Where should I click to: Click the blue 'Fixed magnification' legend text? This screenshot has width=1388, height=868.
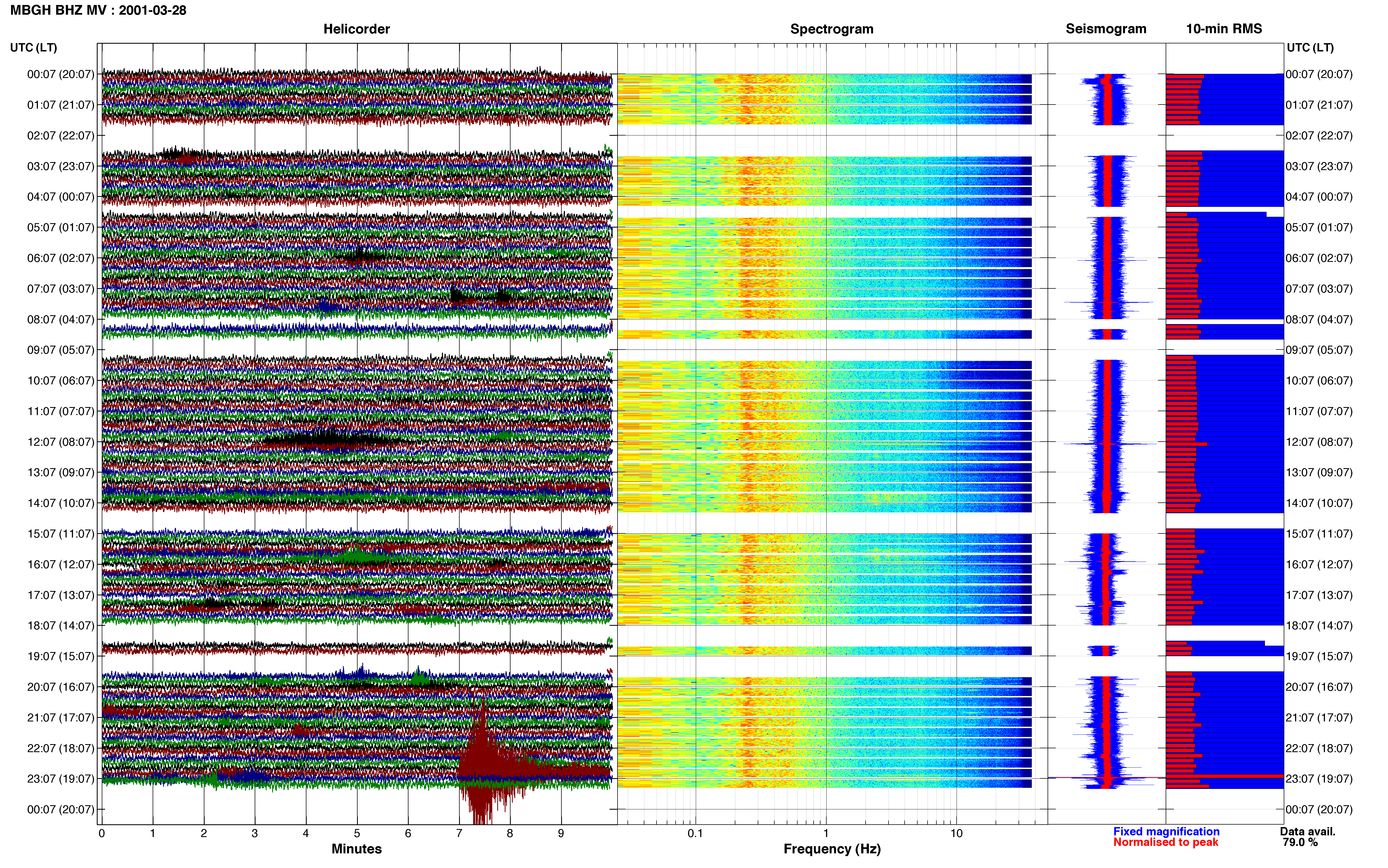pos(1166,831)
